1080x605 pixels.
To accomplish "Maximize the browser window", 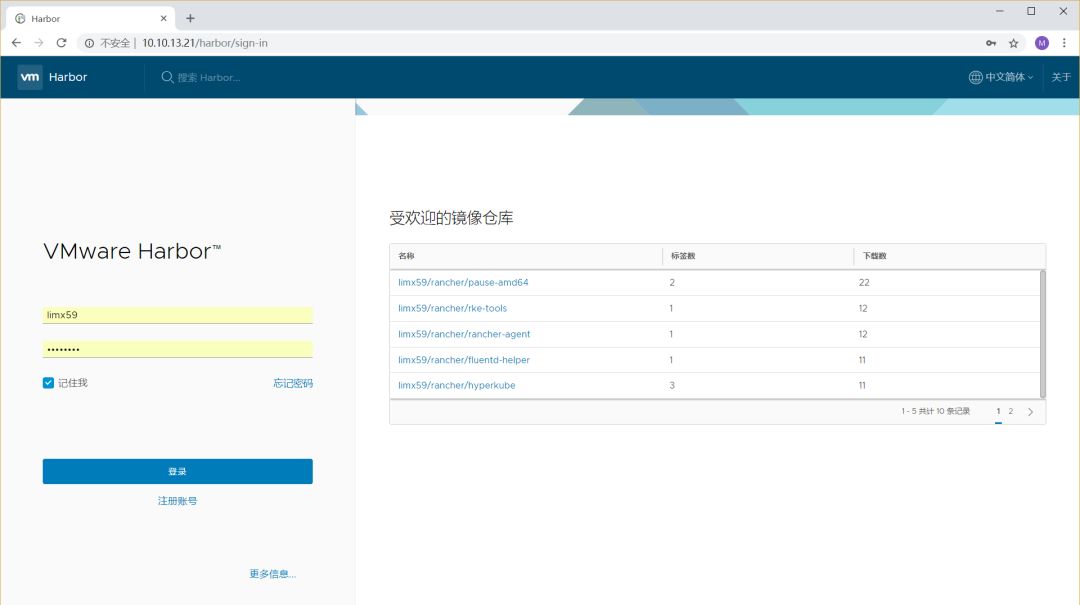I will pyautogui.click(x=1031, y=11).
